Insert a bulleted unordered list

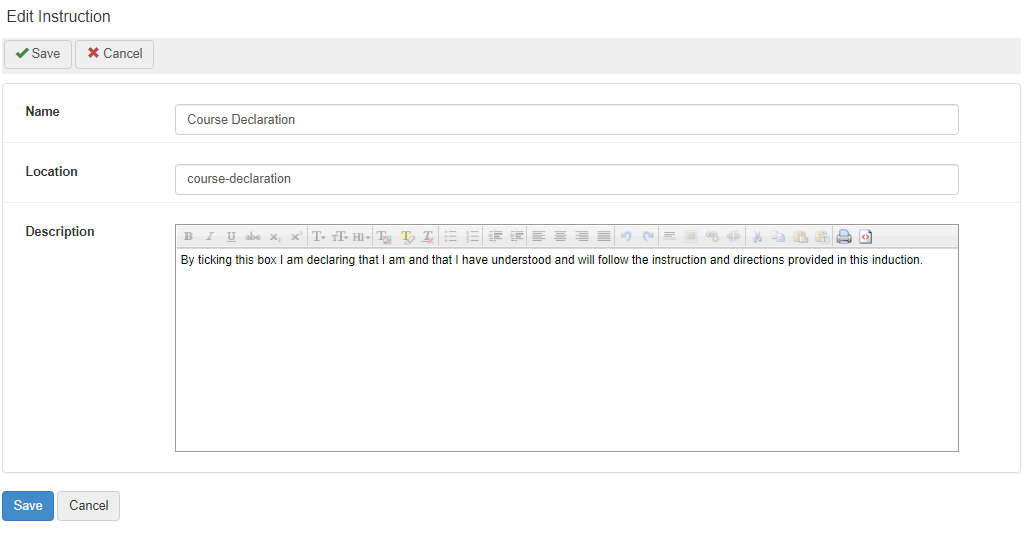(451, 237)
